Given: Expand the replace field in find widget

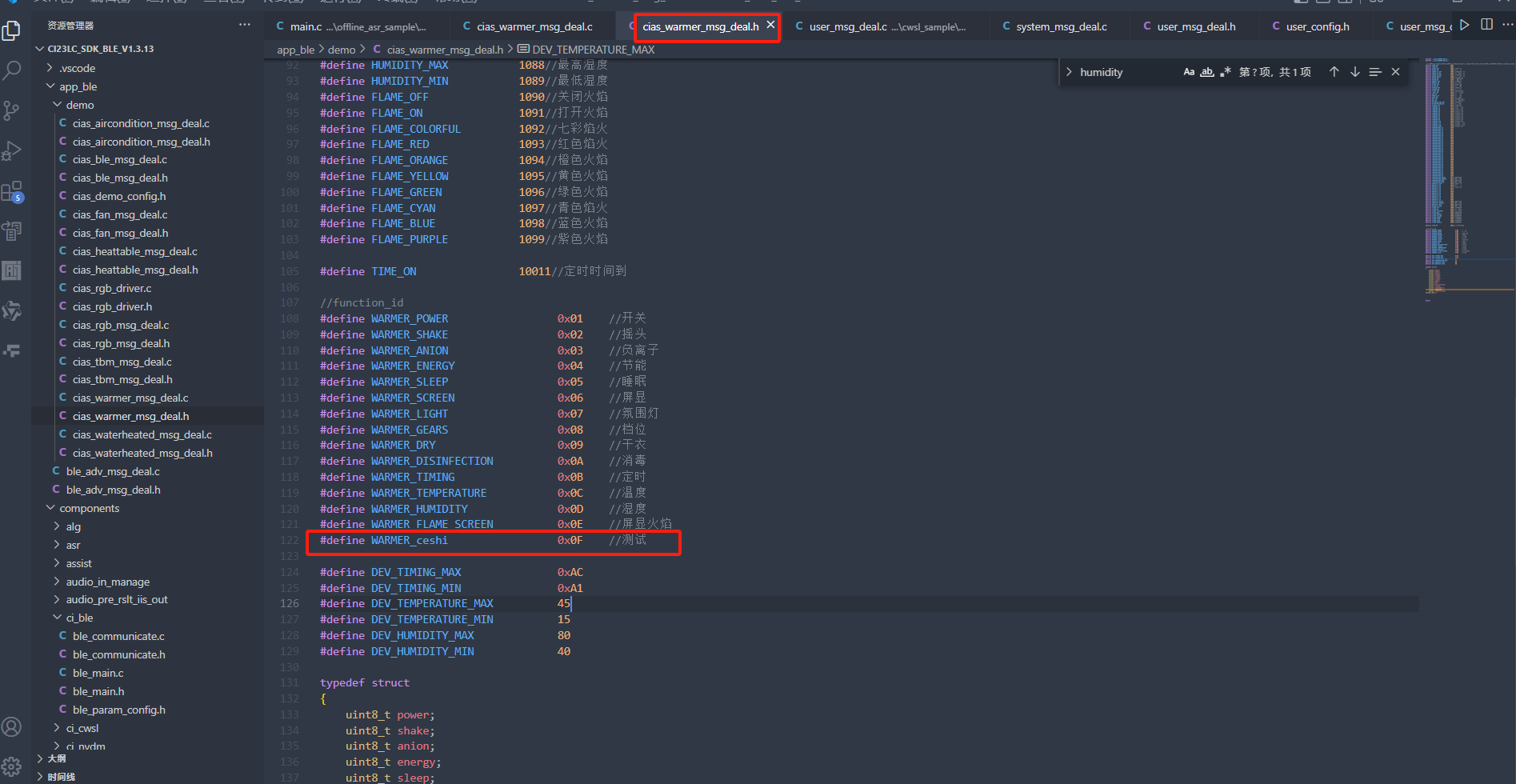Looking at the screenshot, I should tap(1069, 72).
